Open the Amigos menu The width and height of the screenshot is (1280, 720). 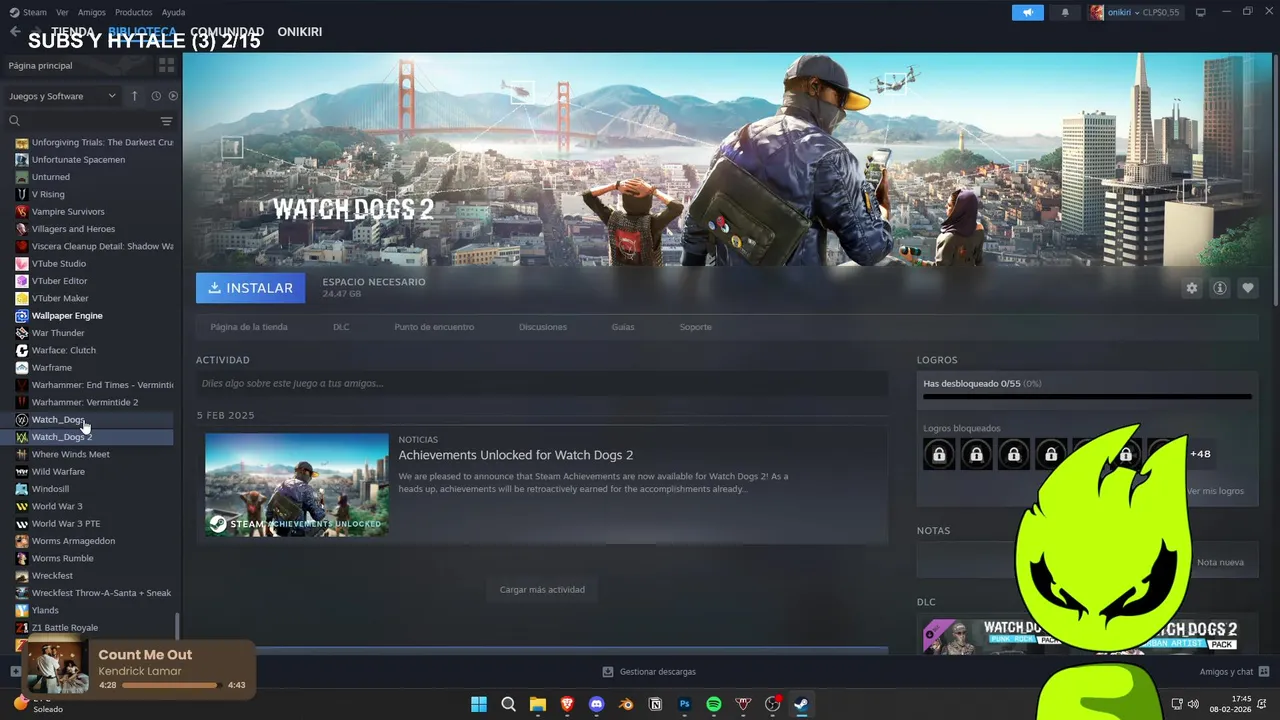(x=91, y=12)
